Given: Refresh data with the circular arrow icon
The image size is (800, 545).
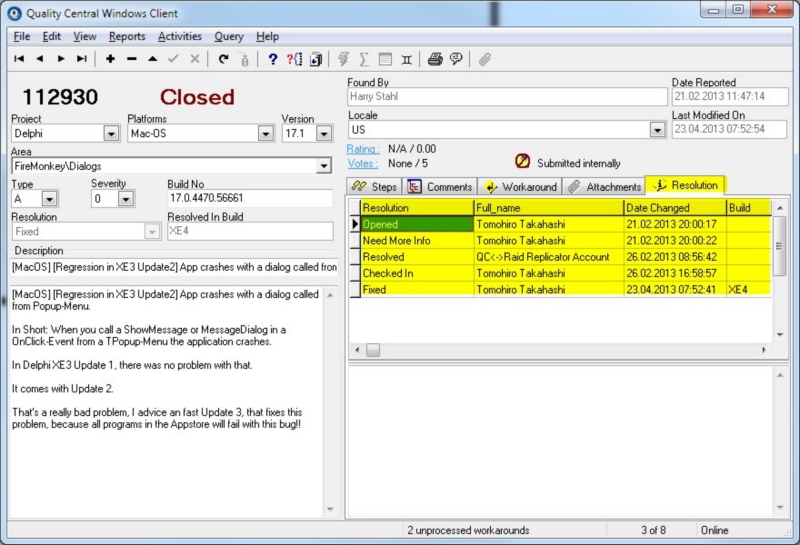Looking at the screenshot, I should (223, 59).
